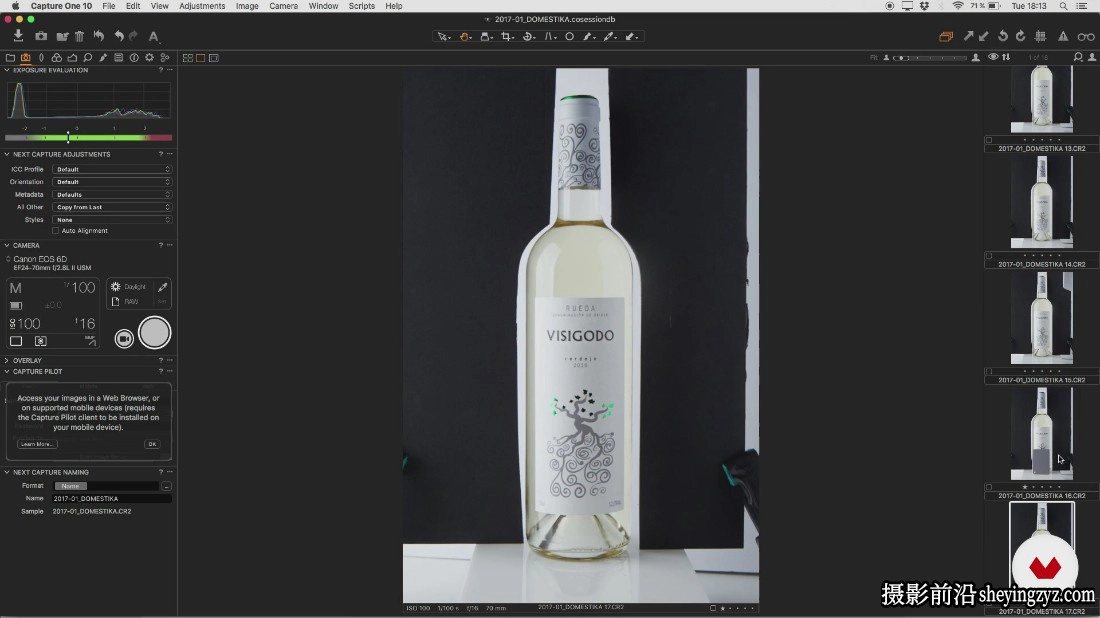Select the Library folder tool tab
This screenshot has height=618, width=1100.
[x=10, y=58]
